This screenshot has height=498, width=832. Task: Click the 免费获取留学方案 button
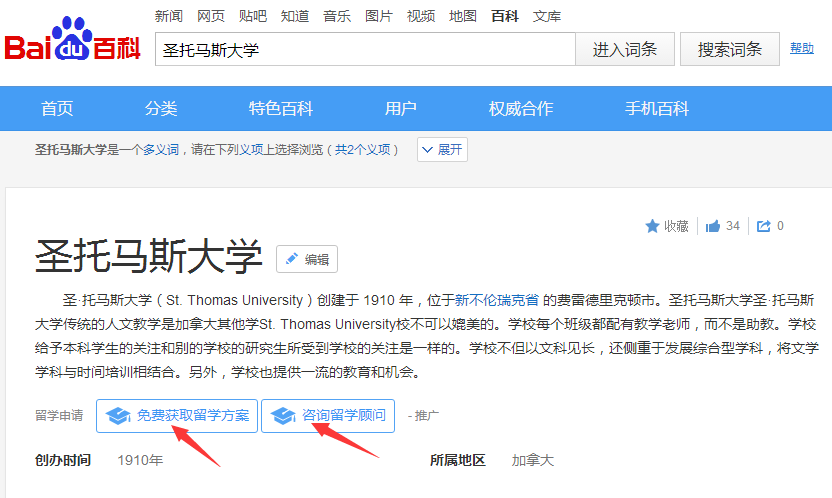click(x=177, y=416)
